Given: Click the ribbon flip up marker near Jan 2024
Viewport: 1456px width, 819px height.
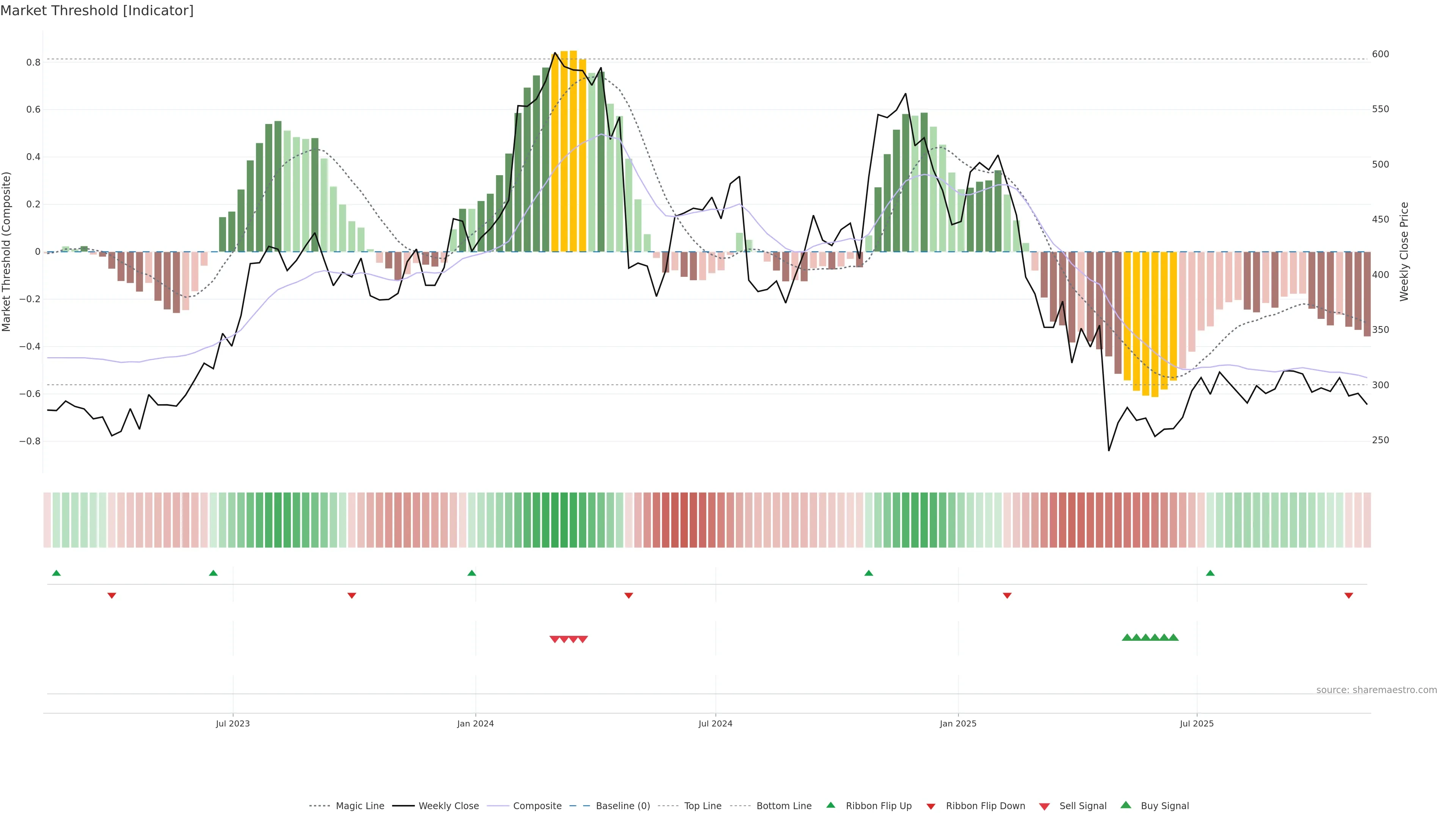Looking at the screenshot, I should pos(472,573).
